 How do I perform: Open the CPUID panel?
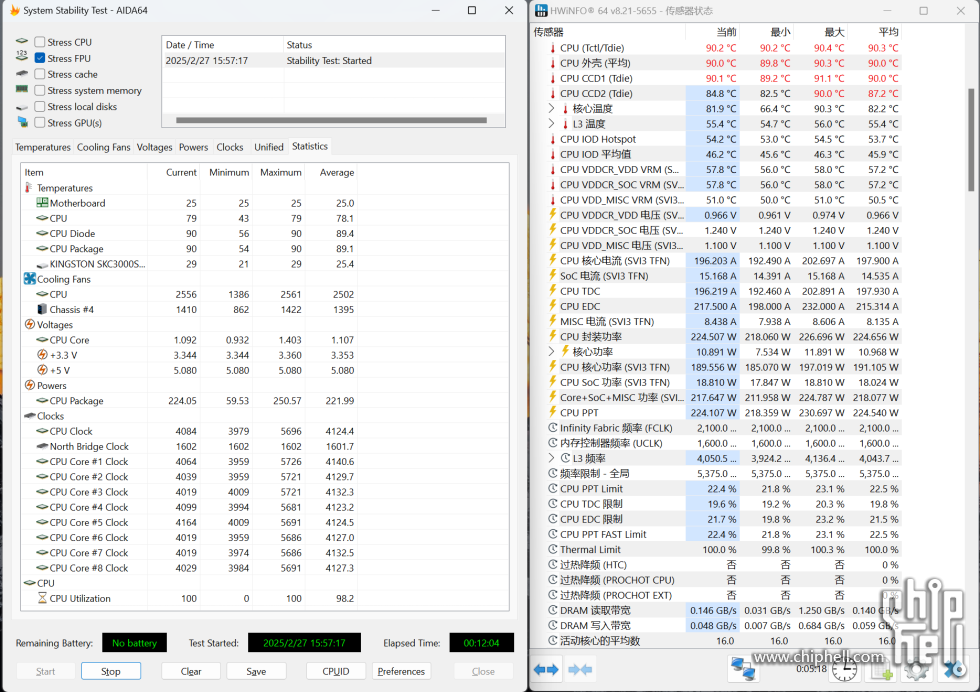click(336, 671)
